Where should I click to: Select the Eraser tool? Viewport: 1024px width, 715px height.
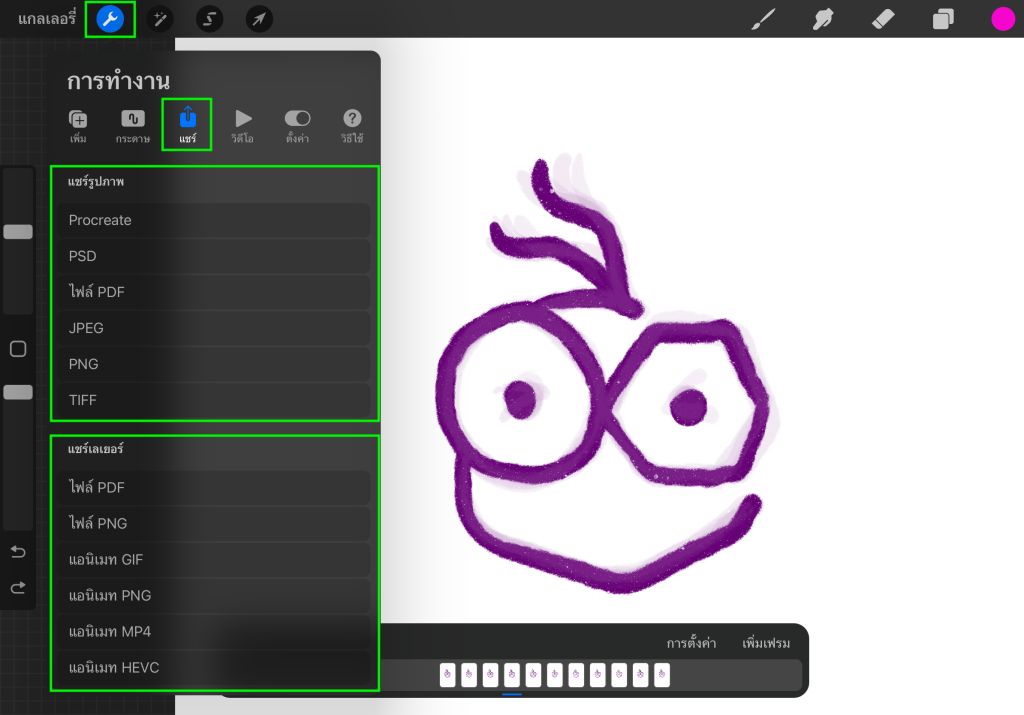(x=883, y=19)
